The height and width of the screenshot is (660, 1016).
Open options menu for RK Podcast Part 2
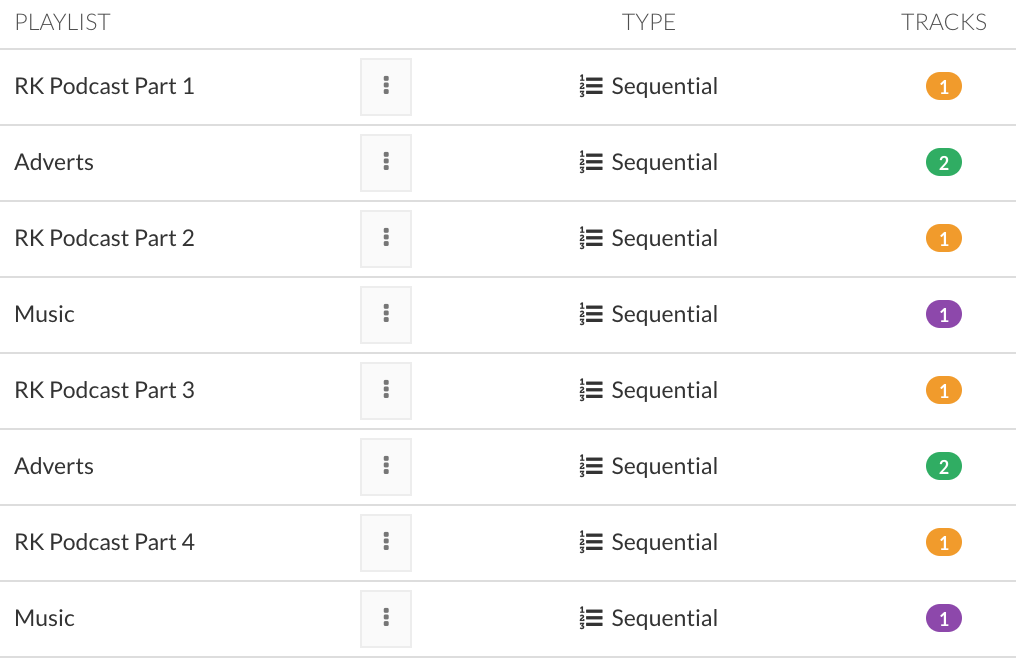[x=386, y=239]
